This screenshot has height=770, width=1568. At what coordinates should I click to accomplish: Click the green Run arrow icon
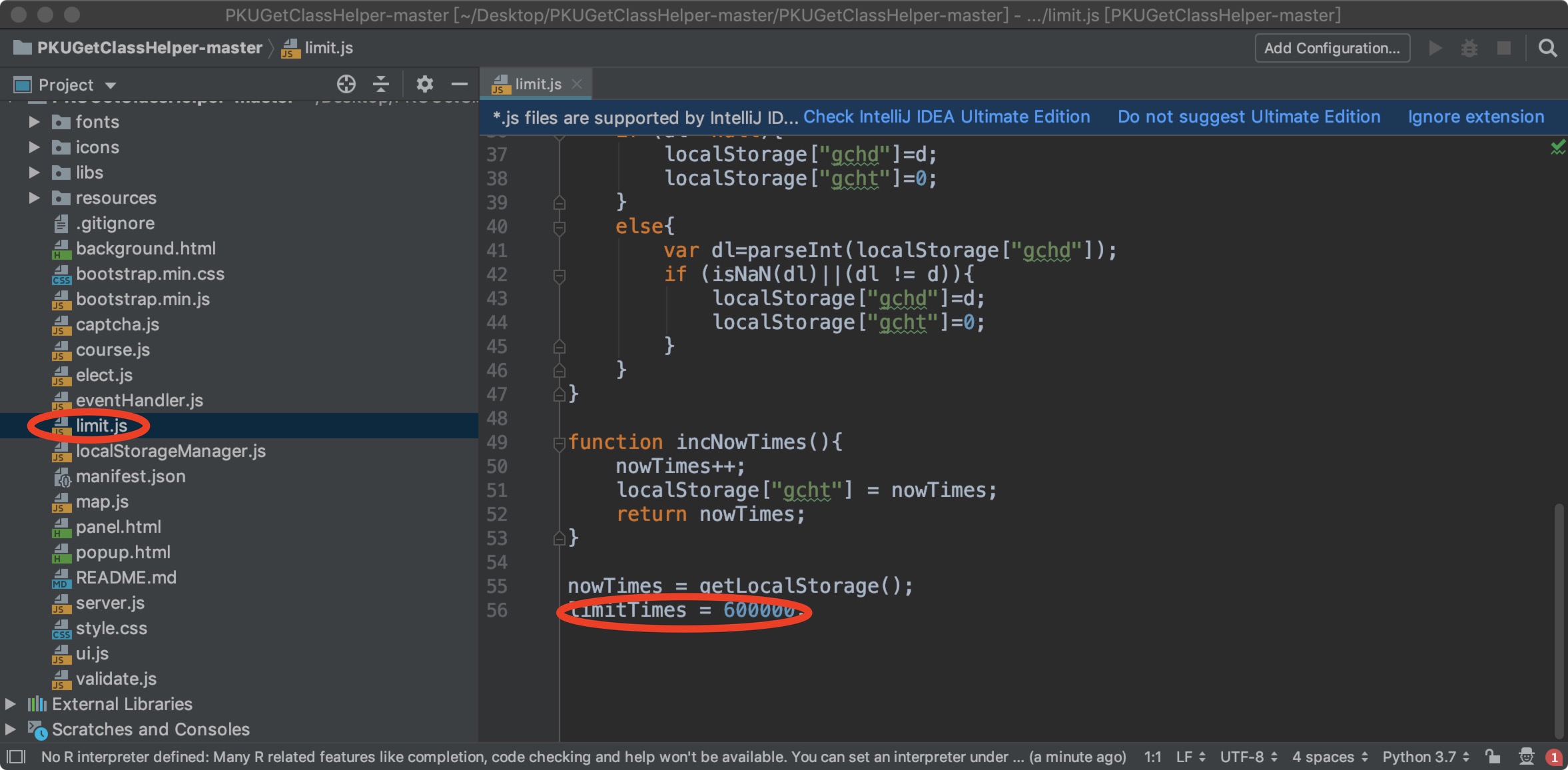tap(1435, 48)
